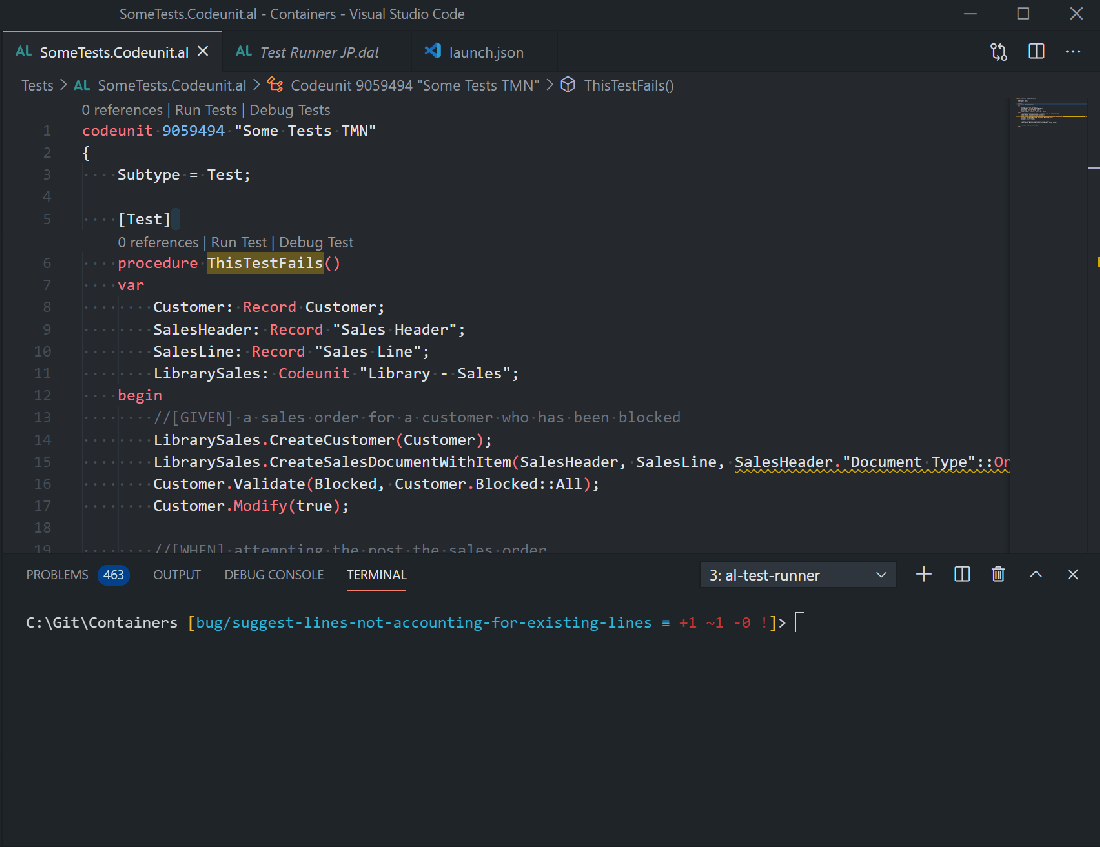
Task: Switch to the launch.json tab
Action: (x=486, y=52)
